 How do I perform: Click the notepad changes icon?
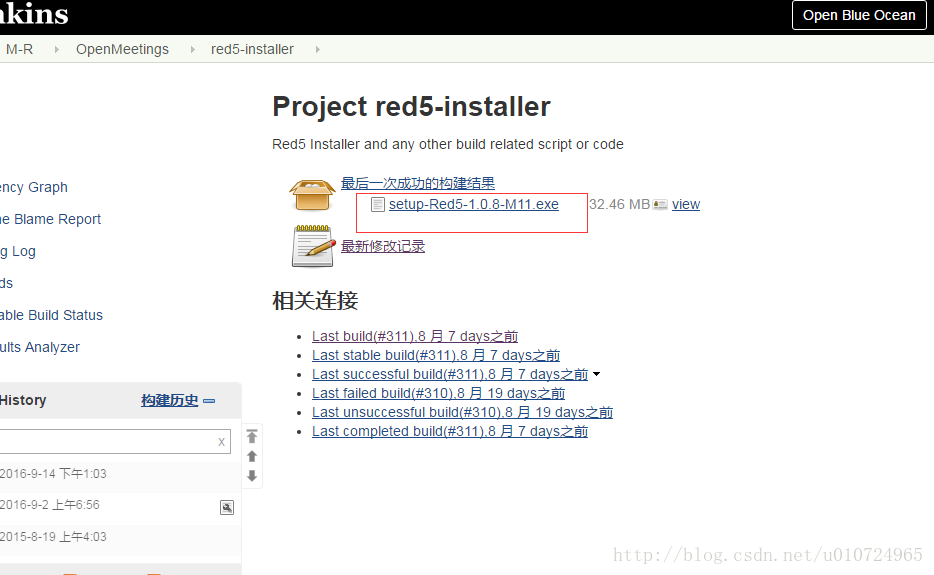coord(313,246)
